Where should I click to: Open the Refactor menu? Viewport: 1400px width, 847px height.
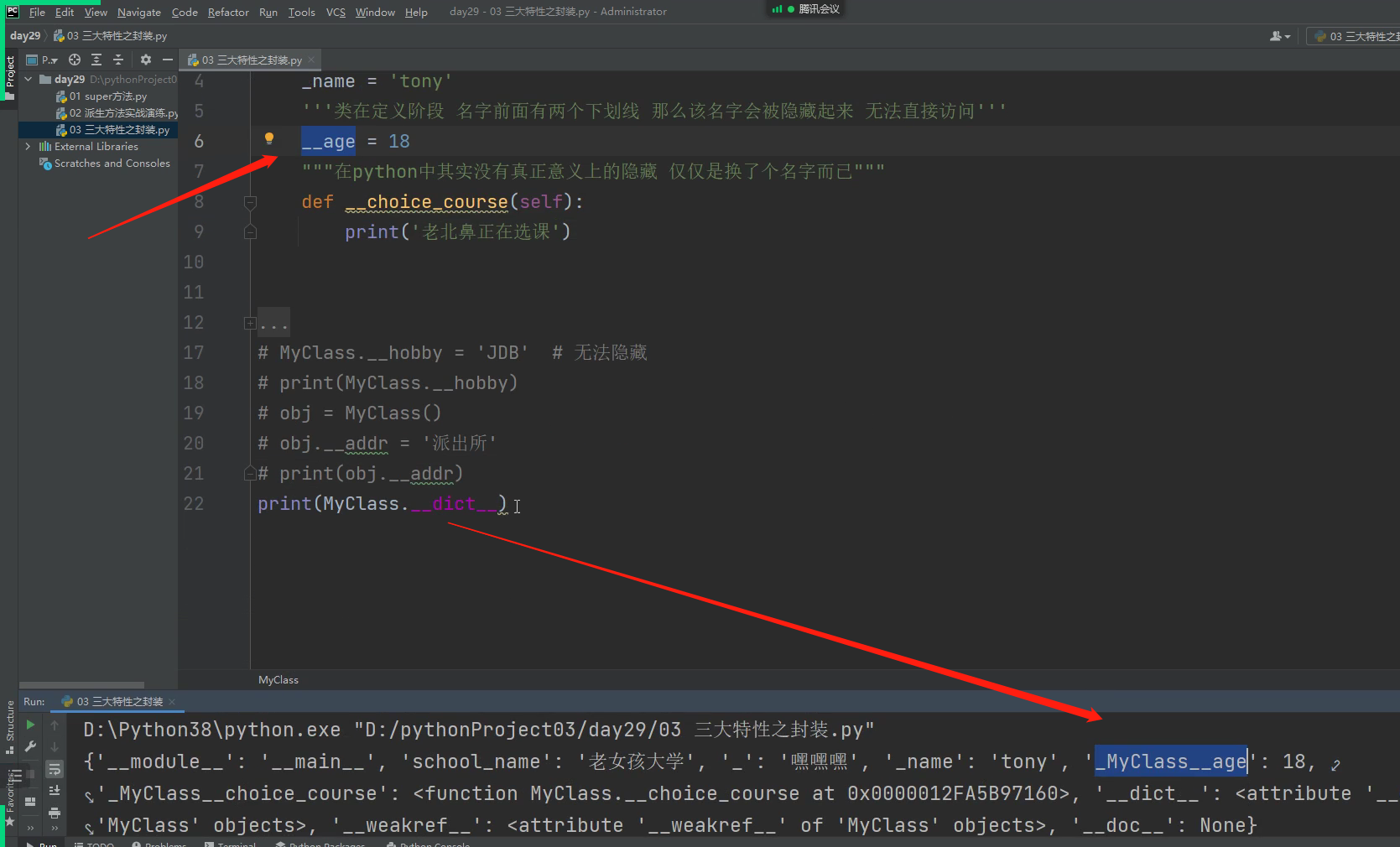228,12
